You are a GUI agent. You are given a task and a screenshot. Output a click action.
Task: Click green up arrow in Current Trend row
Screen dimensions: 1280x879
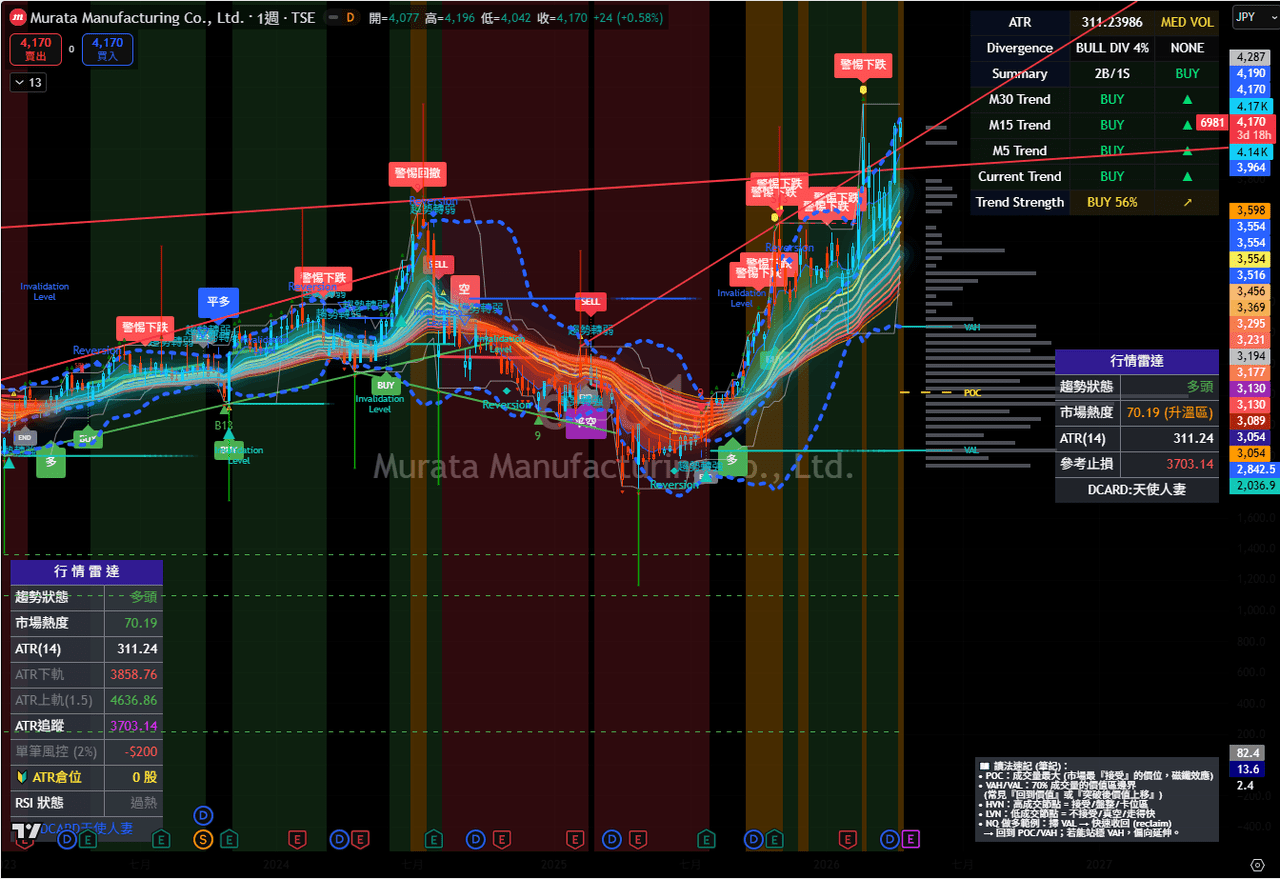(x=1187, y=176)
